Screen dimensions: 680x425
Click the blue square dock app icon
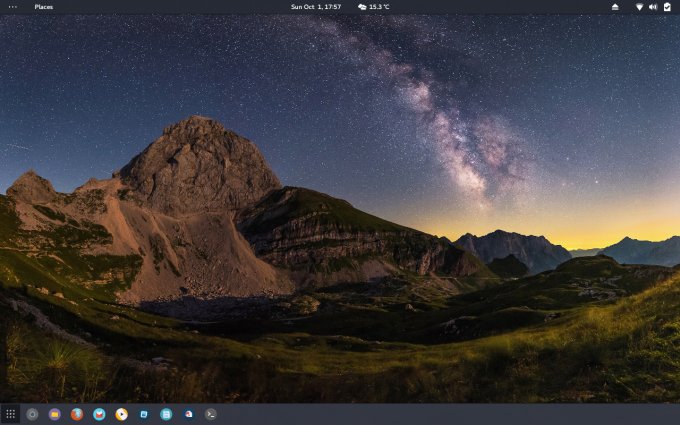(144, 414)
